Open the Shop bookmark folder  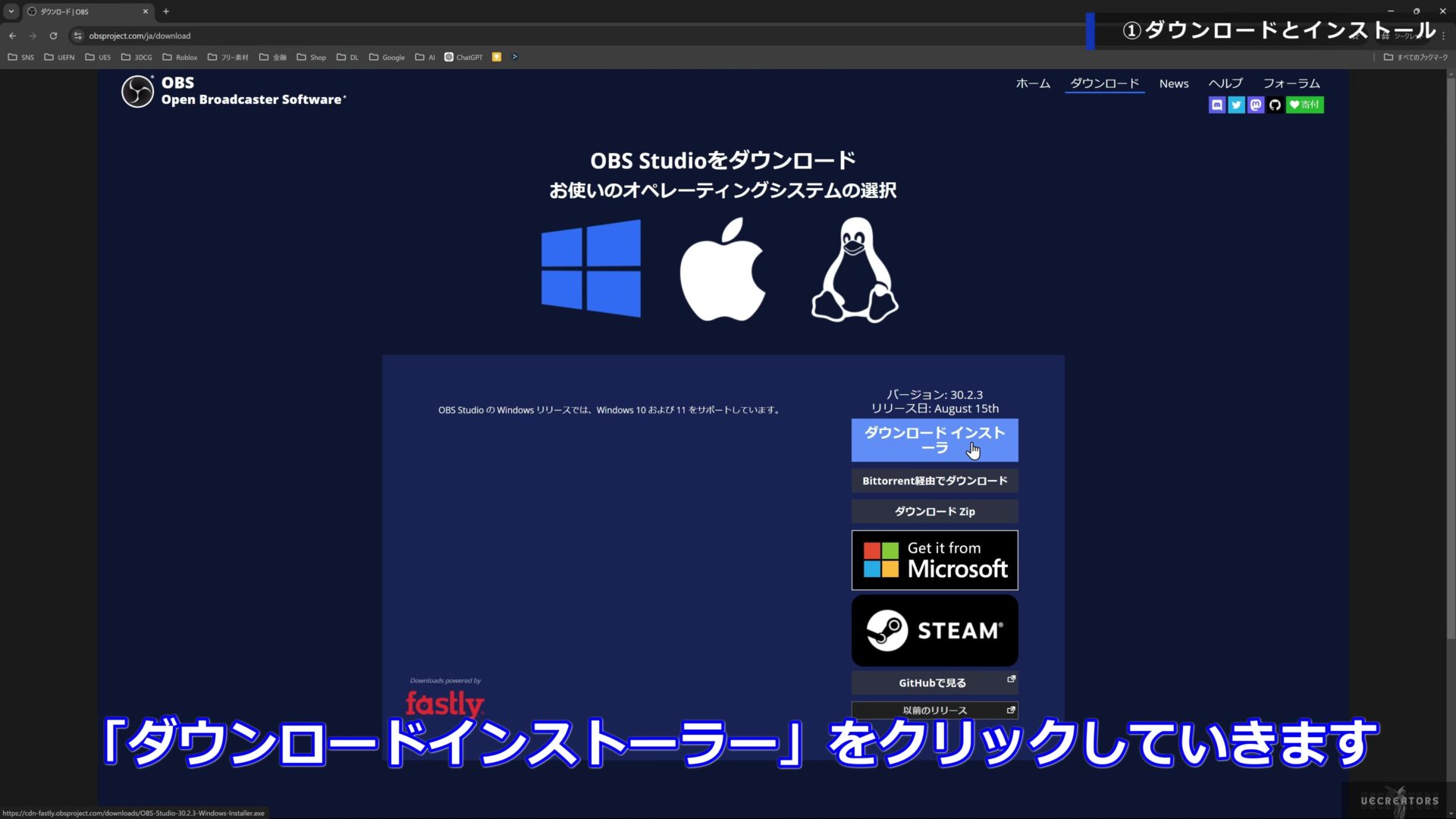click(x=312, y=57)
